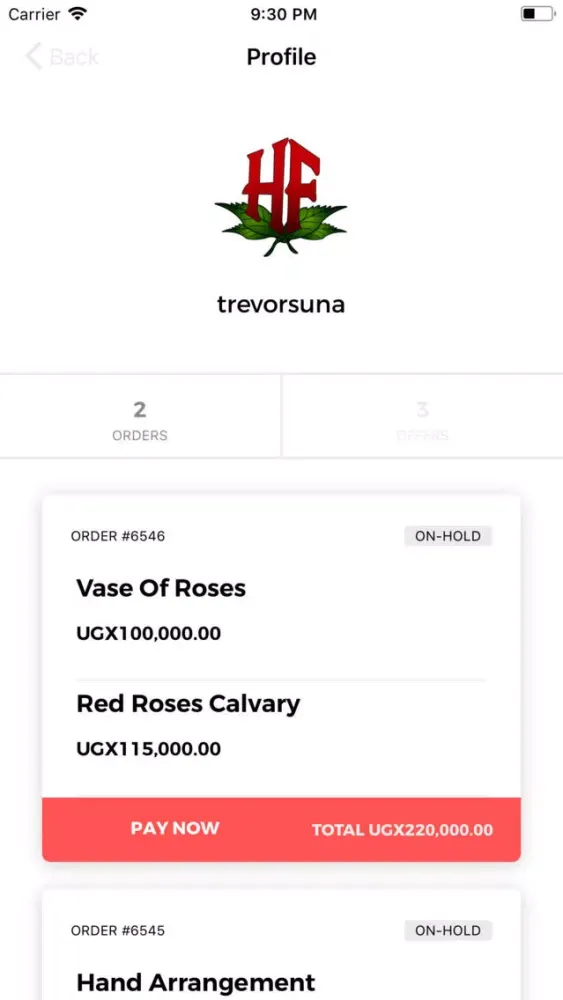Tap the Back text label
Screen dimensions: 563x1000
point(74,57)
